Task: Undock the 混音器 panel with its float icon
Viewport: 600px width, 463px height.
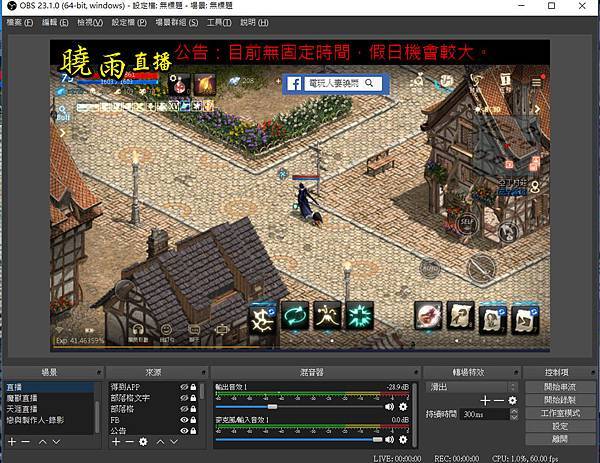Action: (x=416, y=372)
